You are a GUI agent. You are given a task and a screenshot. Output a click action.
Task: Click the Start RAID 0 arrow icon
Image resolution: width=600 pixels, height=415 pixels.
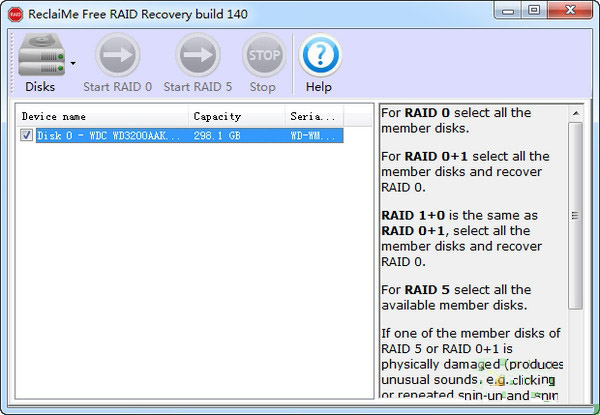[x=118, y=56]
